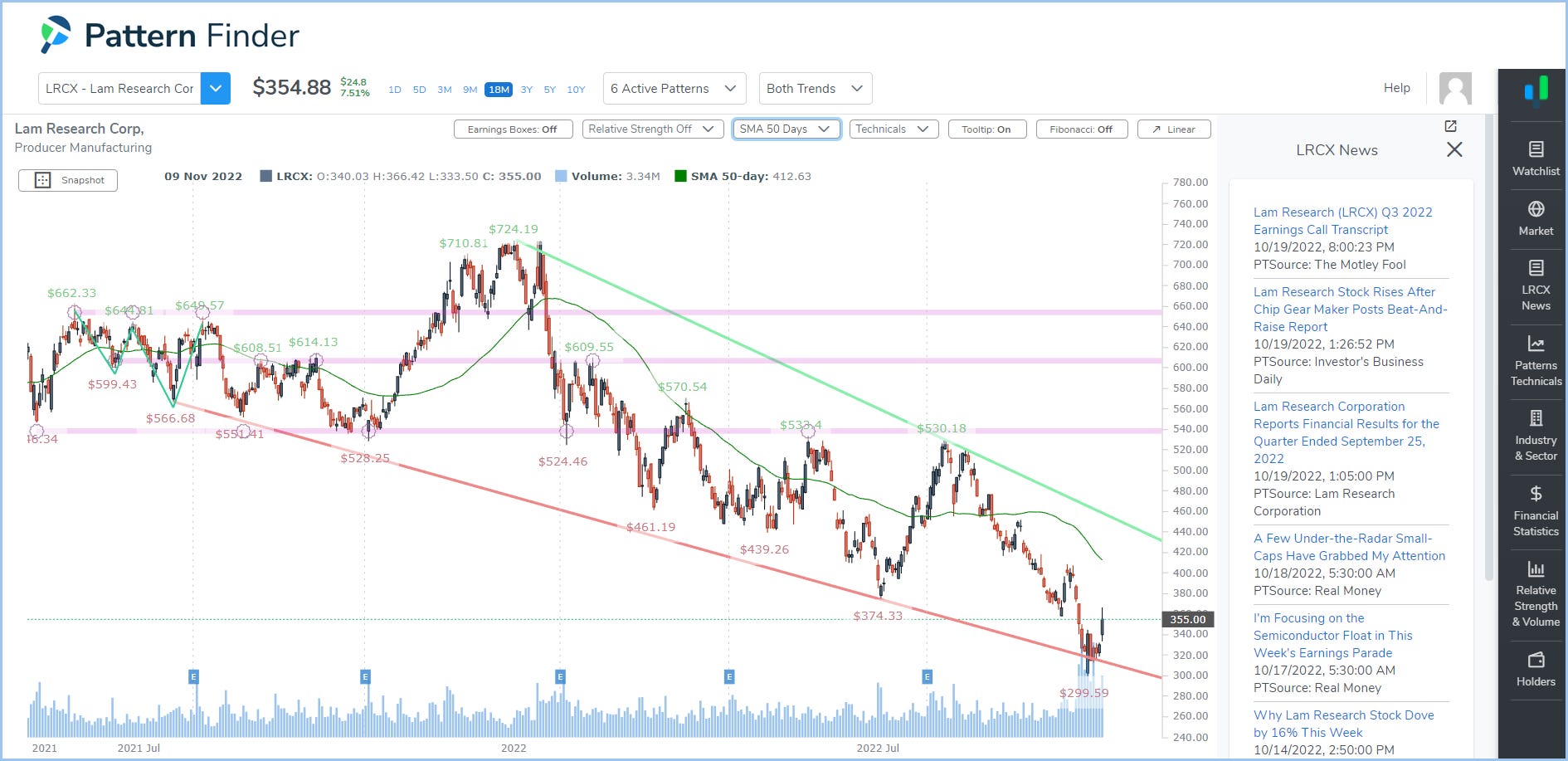Open Watchlist from the sidebar

[x=1536, y=159]
